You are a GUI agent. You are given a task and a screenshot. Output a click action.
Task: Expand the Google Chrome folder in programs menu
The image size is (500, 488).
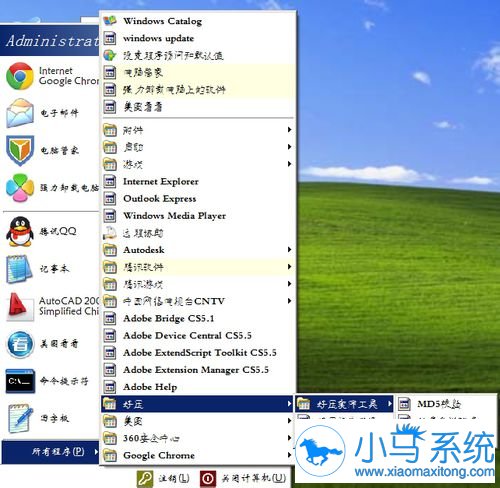click(x=198, y=455)
